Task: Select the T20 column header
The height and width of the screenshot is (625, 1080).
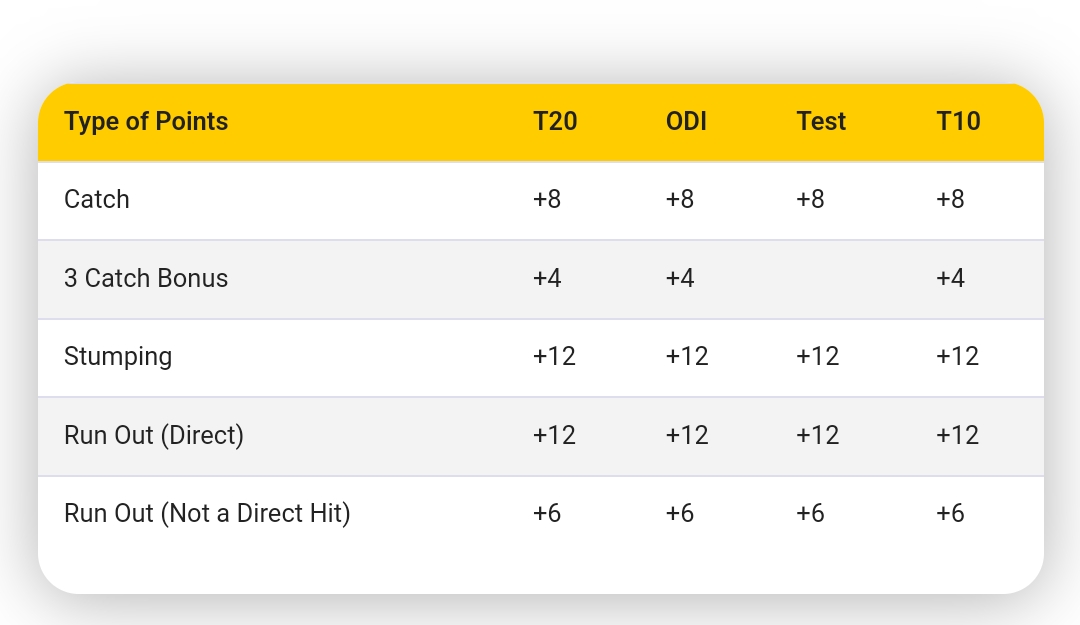Action: (555, 122)
